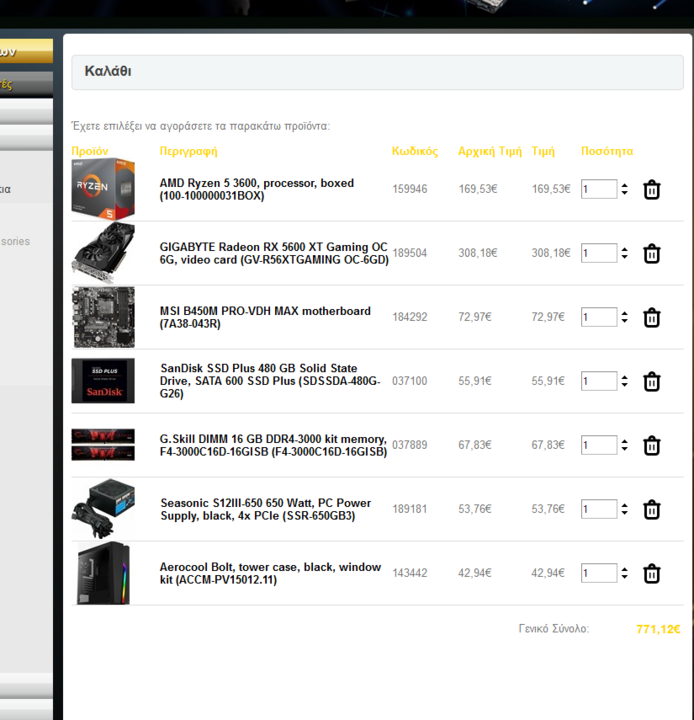Click the total amount 771,12€

tap(658, 629)
